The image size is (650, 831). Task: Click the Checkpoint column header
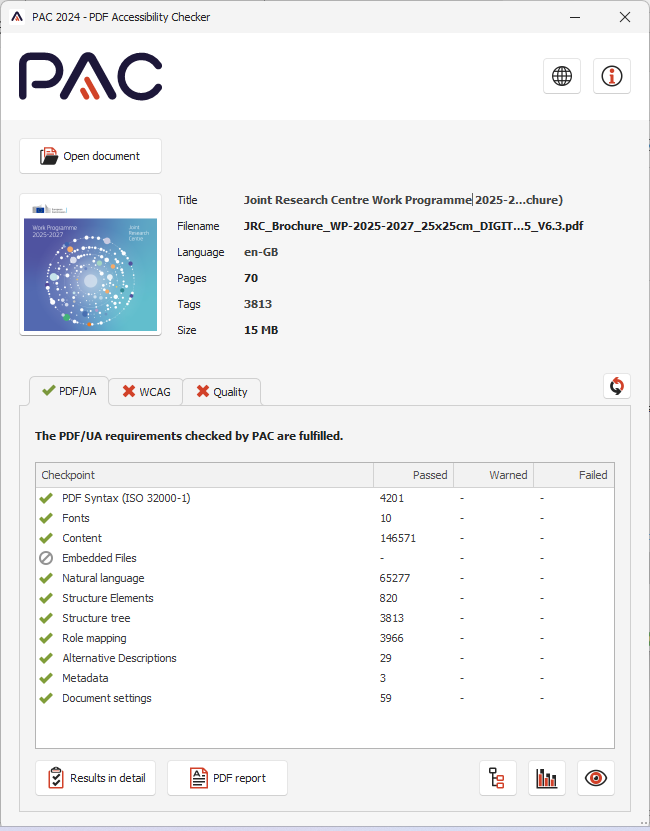point(204,475)
